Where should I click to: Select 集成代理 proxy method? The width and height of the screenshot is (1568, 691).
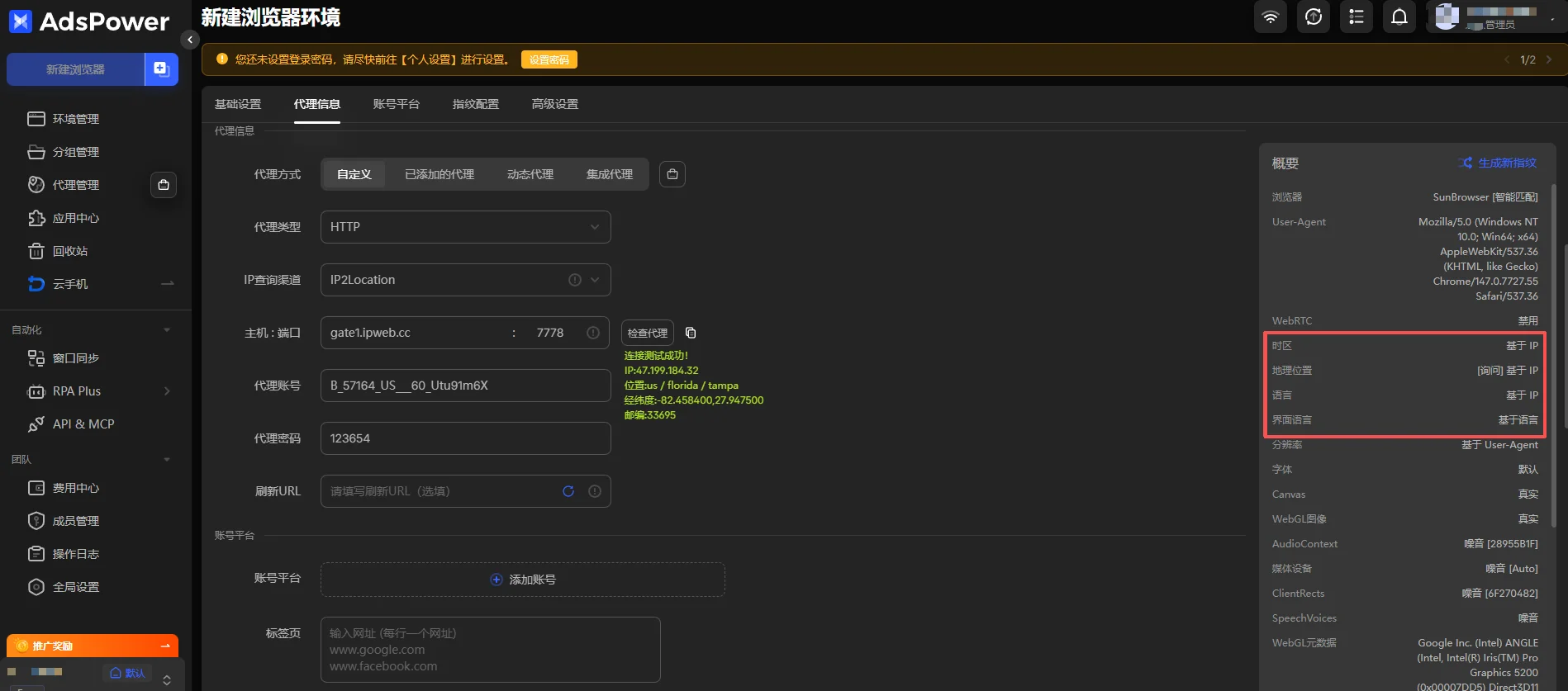[x=610, y=174]
